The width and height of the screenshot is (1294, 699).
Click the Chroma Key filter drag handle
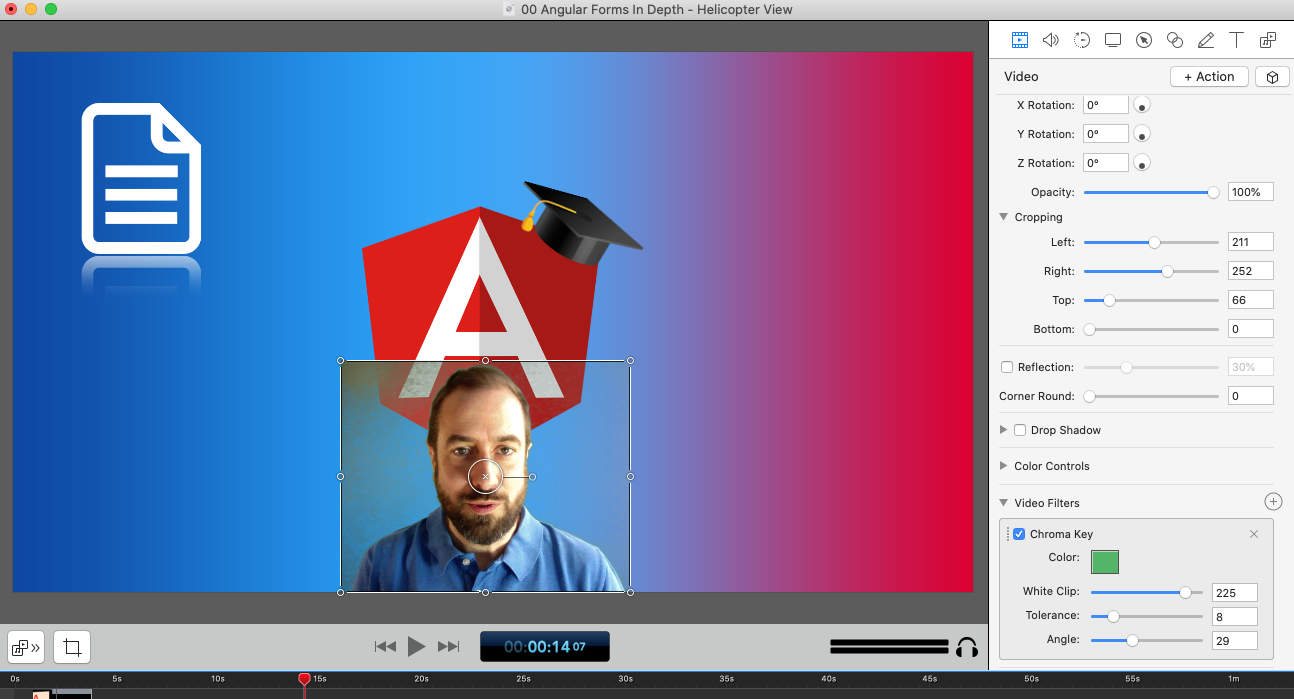pos(1007,534)
